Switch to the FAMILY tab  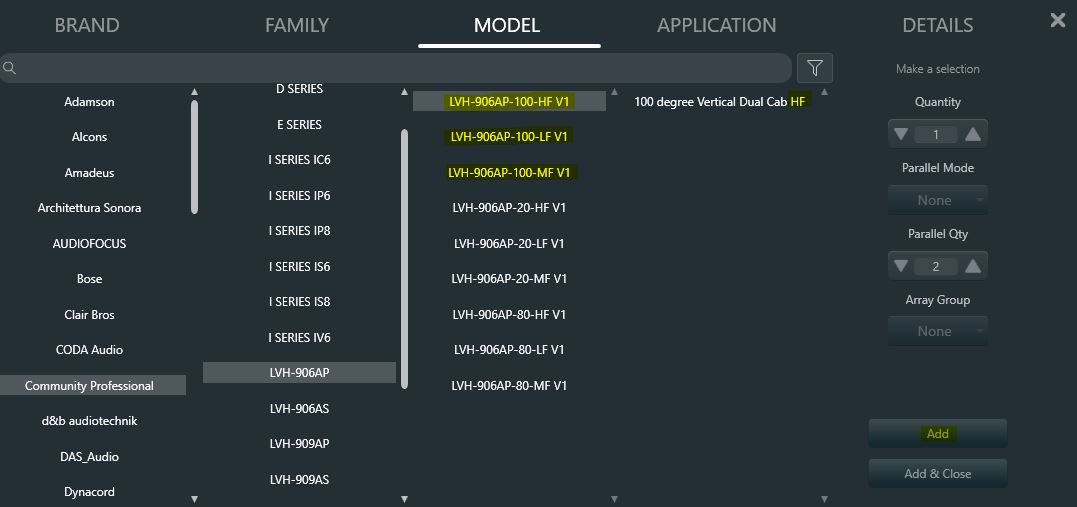[297, 25]
